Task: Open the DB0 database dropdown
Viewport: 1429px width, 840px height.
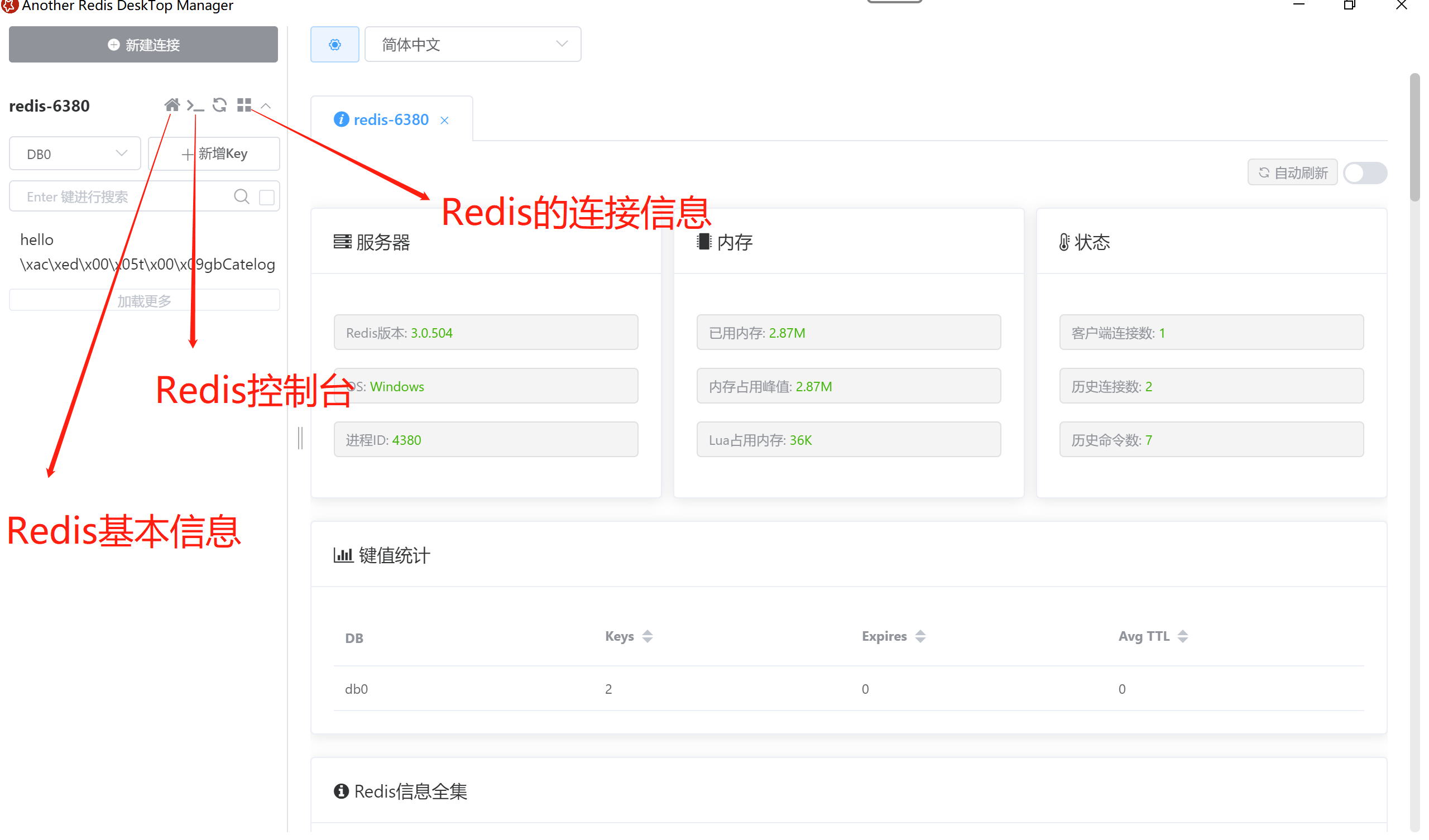Action: point(75,154)
